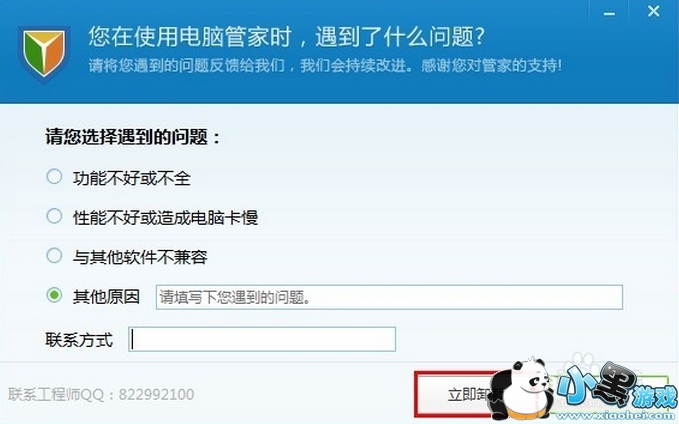Focus the 请填写下您遇到的问题 text field
Screen dimensions: 679x424
389,297
